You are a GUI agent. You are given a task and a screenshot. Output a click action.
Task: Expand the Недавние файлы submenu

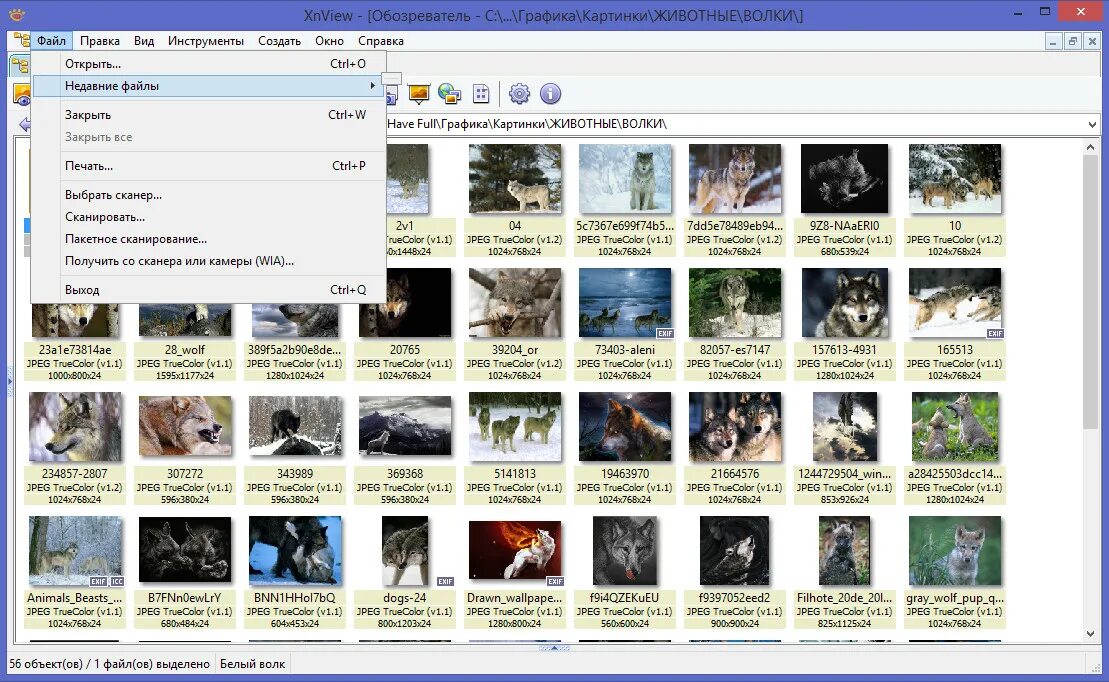pyautogui.click(x=209, y=86)
